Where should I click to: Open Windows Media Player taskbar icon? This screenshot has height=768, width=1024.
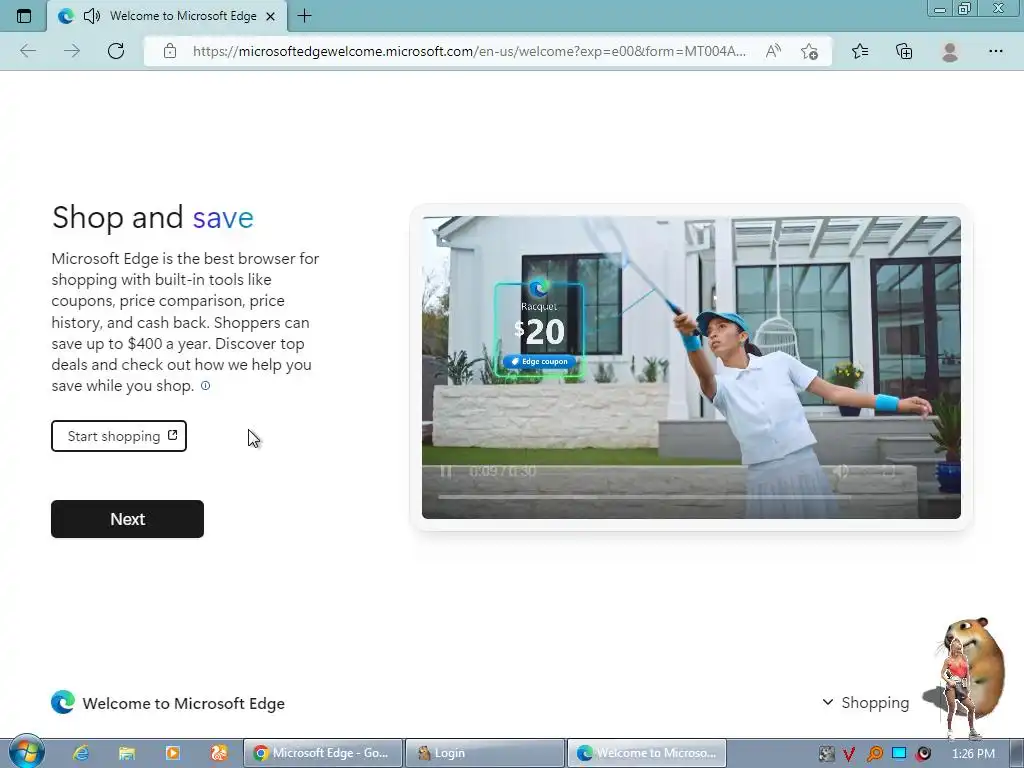tap(172, 753)
